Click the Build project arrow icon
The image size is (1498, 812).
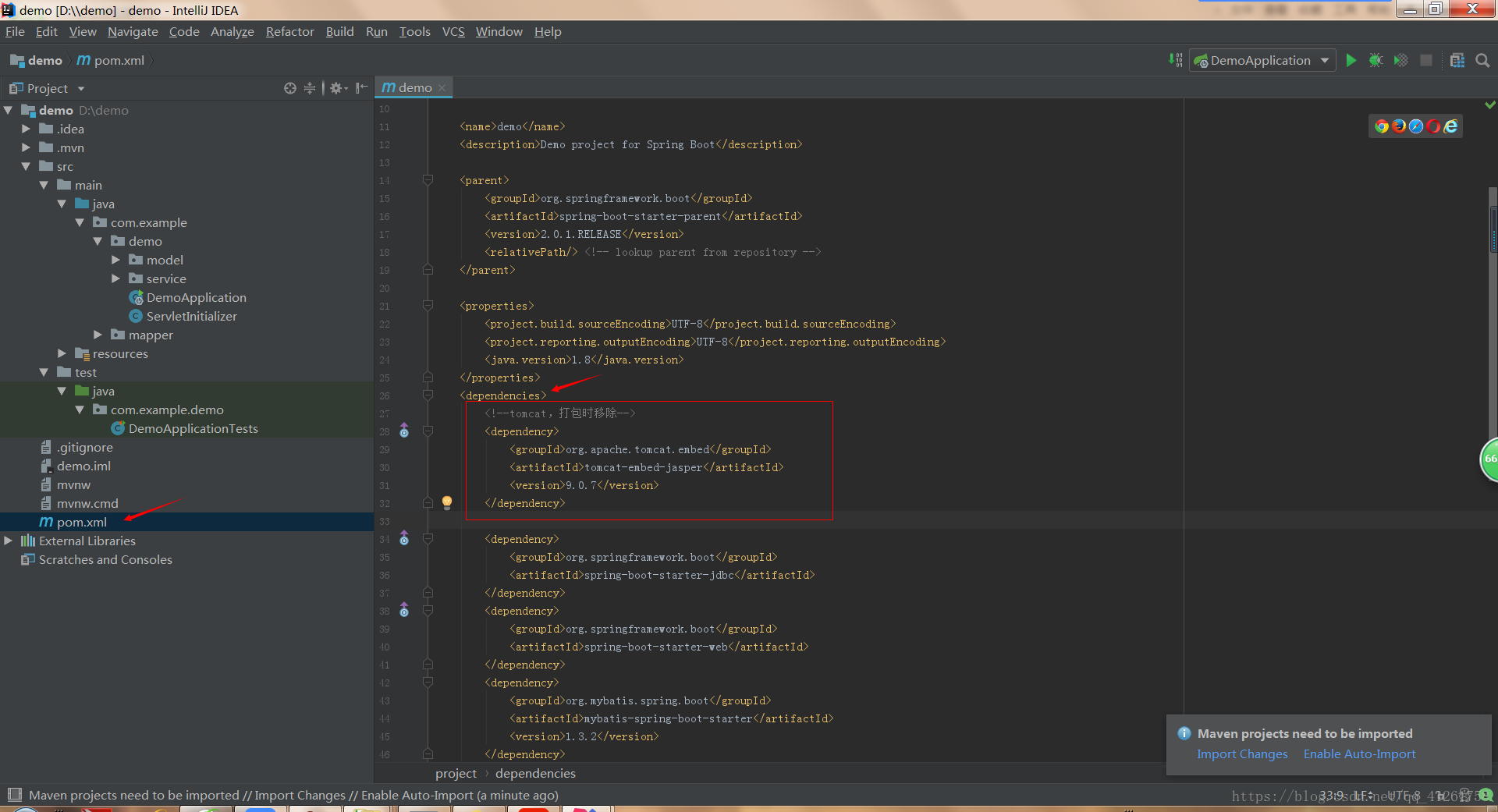pyautogui.click(x=1176, y=60)
